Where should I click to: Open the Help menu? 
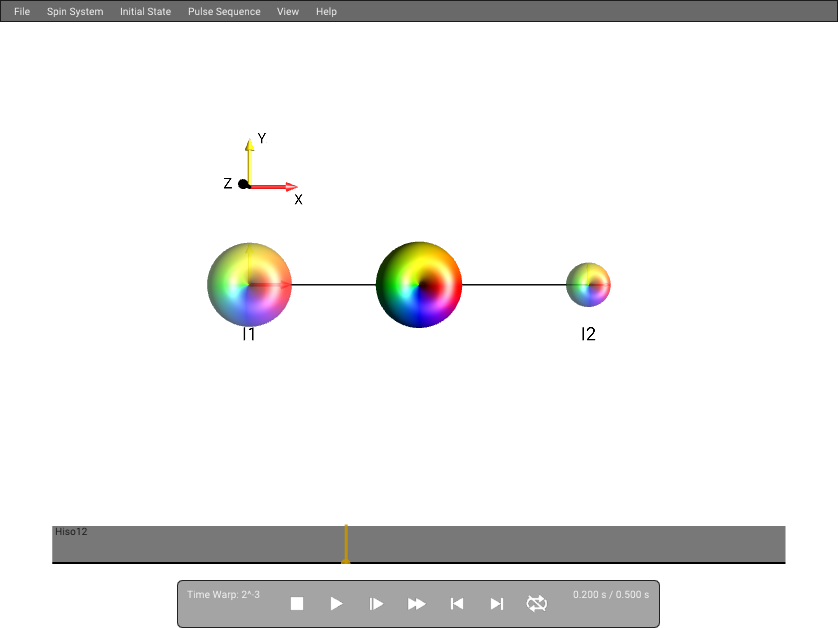click(x=326, y=11)
